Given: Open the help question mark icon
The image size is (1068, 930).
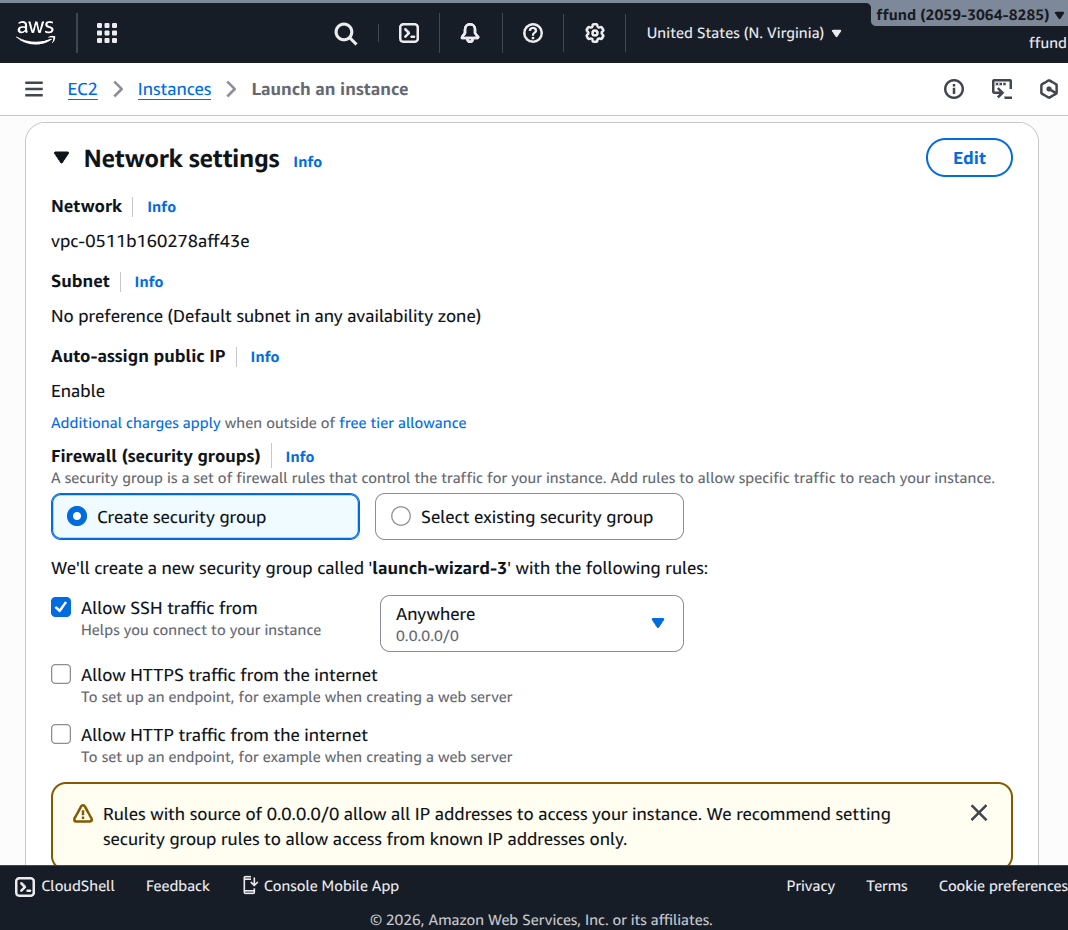Looking at the screenshot, I should (533, 33).
